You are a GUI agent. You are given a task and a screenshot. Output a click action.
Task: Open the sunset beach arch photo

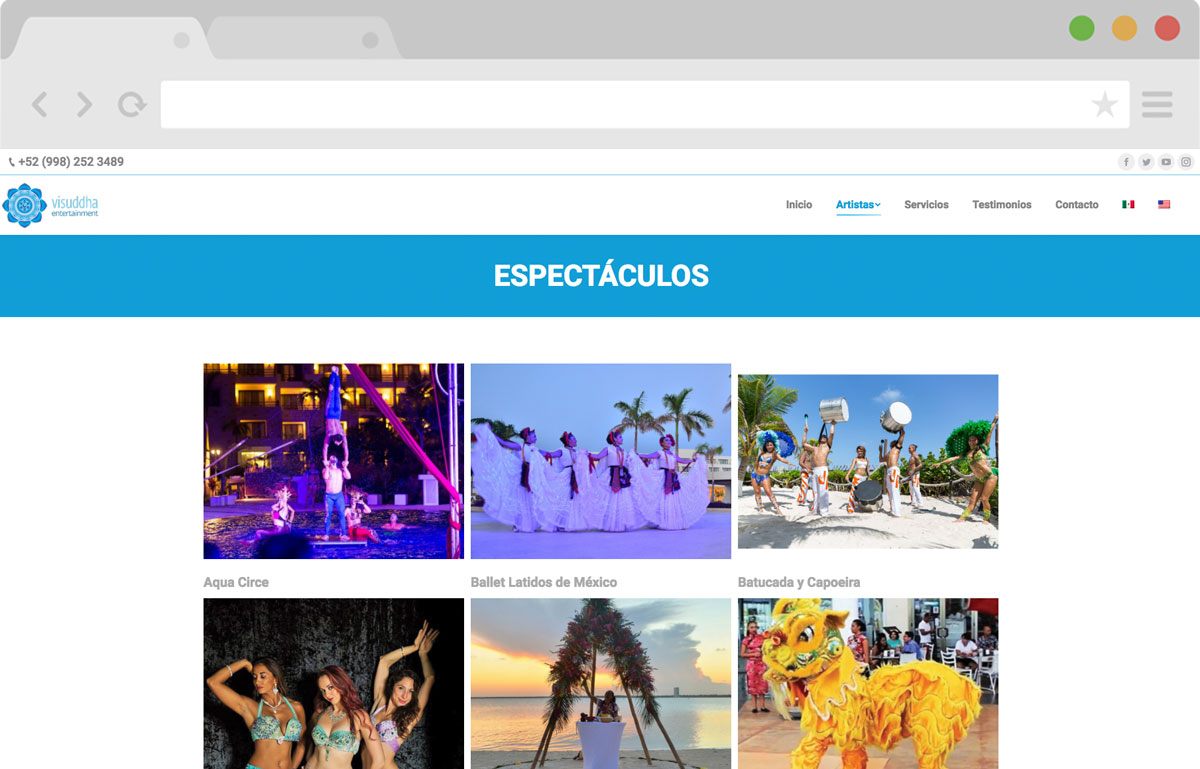coord(601,684)
